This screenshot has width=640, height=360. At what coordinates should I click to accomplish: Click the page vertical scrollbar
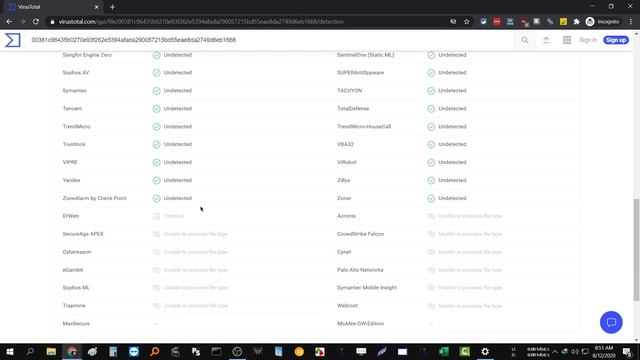pos(636,250)
